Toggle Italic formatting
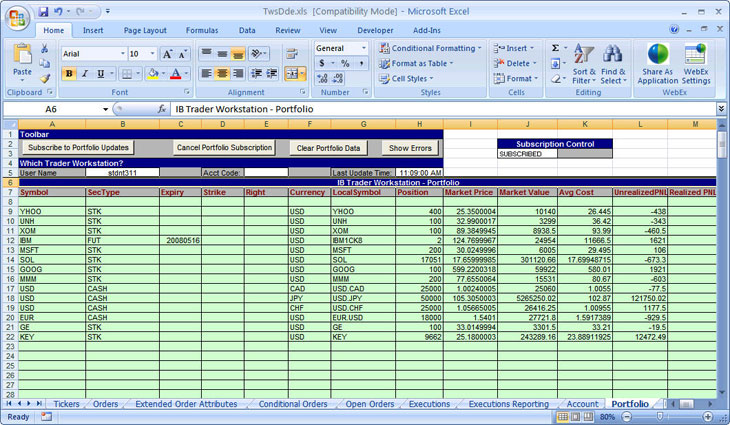This screenshot has height=425, width=730. [x=85, y=74]
